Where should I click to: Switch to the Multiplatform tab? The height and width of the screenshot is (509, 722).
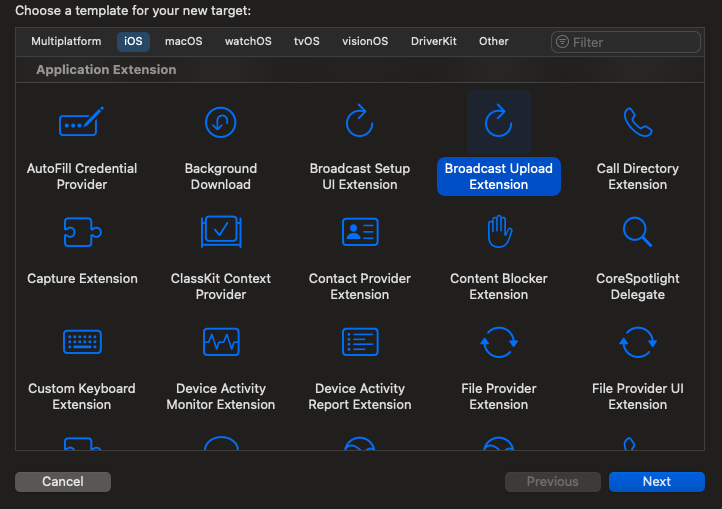[66, 41]
